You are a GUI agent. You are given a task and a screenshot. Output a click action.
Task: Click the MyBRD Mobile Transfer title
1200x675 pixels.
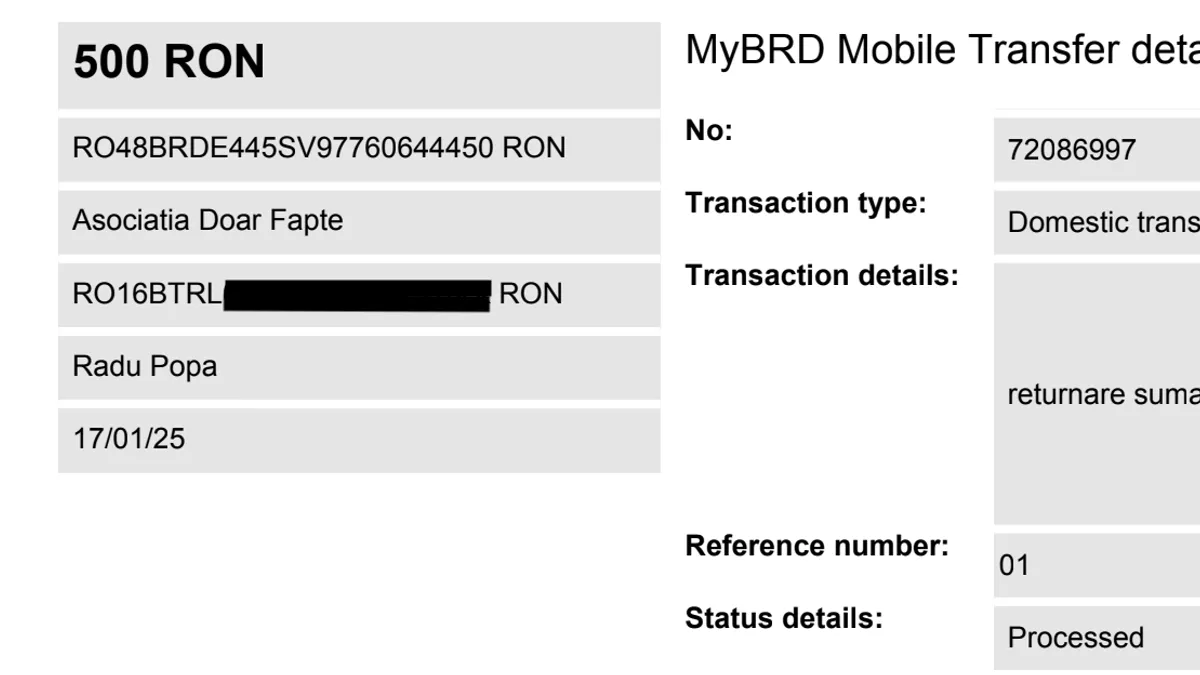[940, 50]
